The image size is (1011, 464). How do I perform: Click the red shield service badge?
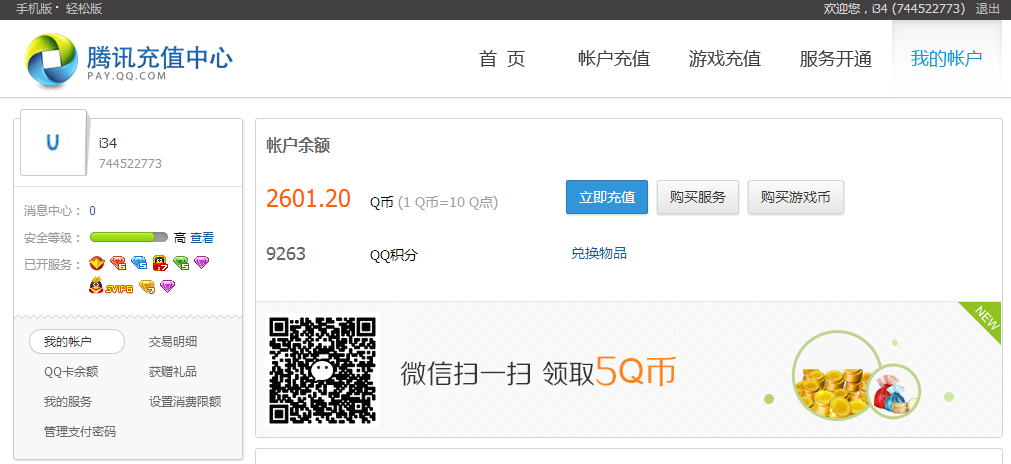pos(97,263)
